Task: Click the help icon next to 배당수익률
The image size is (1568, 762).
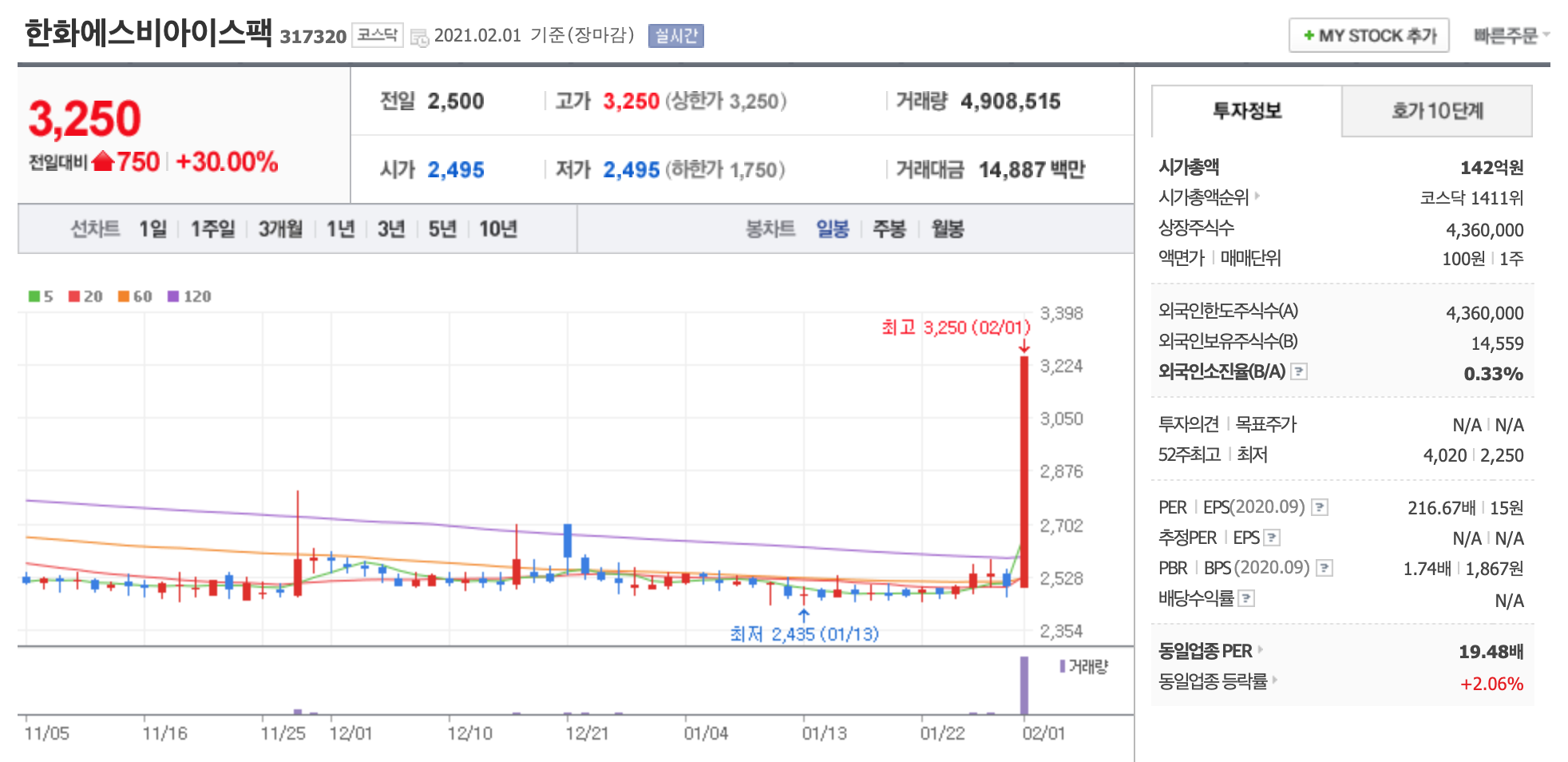Action: point(1246,598)
